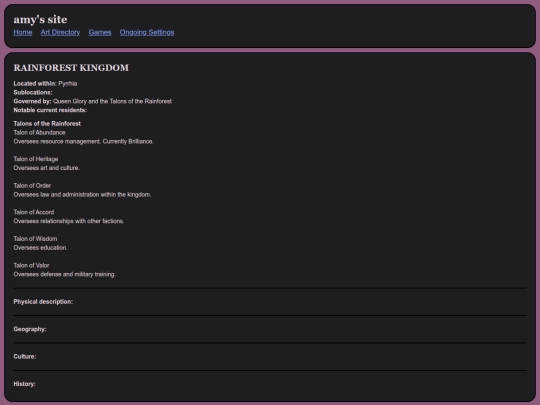
Task: Go to the Art Directory page
Action: [x=60, y=32]
